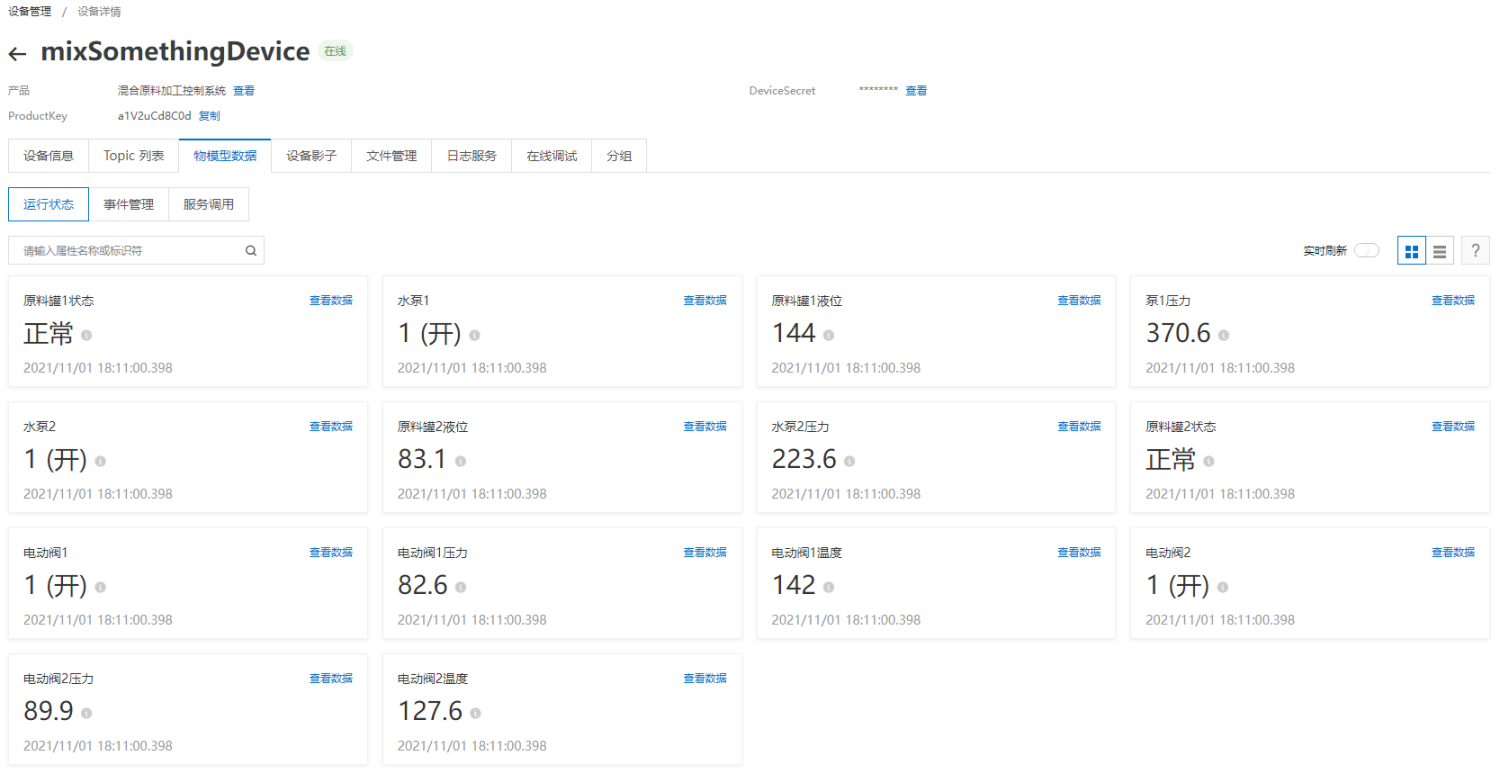
Task: Select the 事件管理 sub-tab
Action: click(x=128, y=204)
